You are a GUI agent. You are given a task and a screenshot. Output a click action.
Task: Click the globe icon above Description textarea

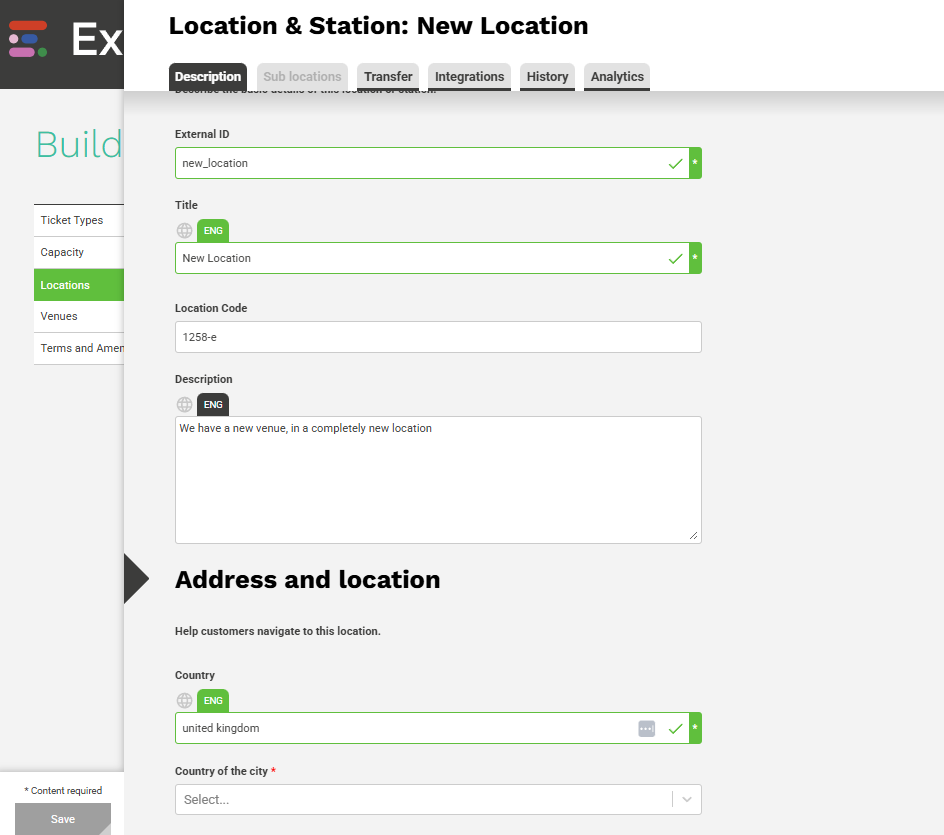pos(185,405)
